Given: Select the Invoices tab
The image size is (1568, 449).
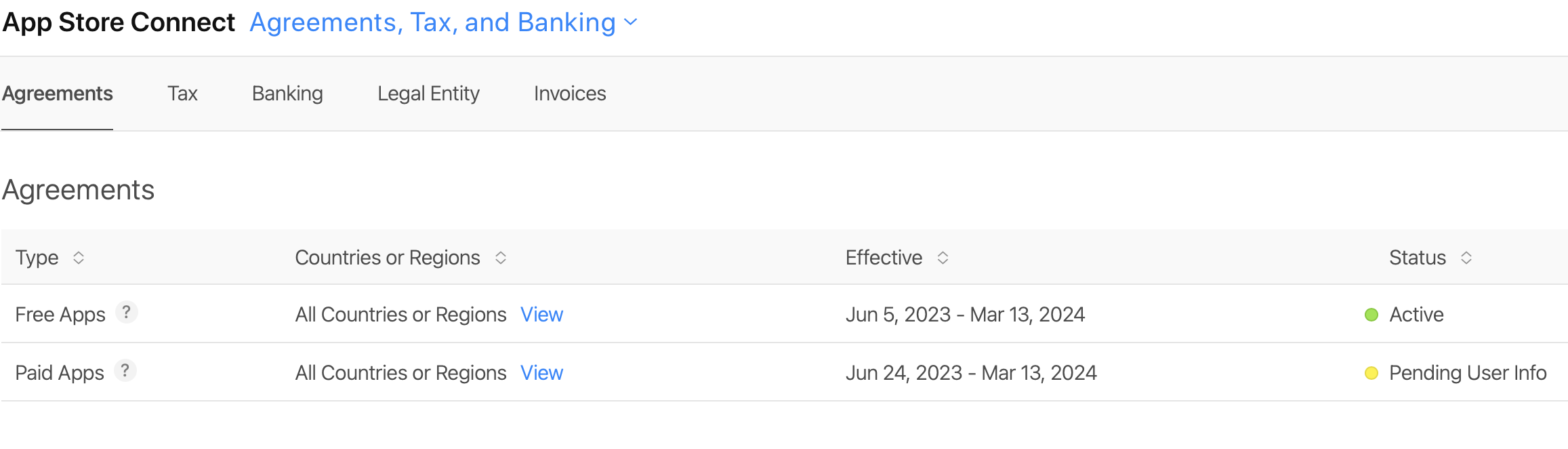Looking at the screenshot, I should pos(570,94).
